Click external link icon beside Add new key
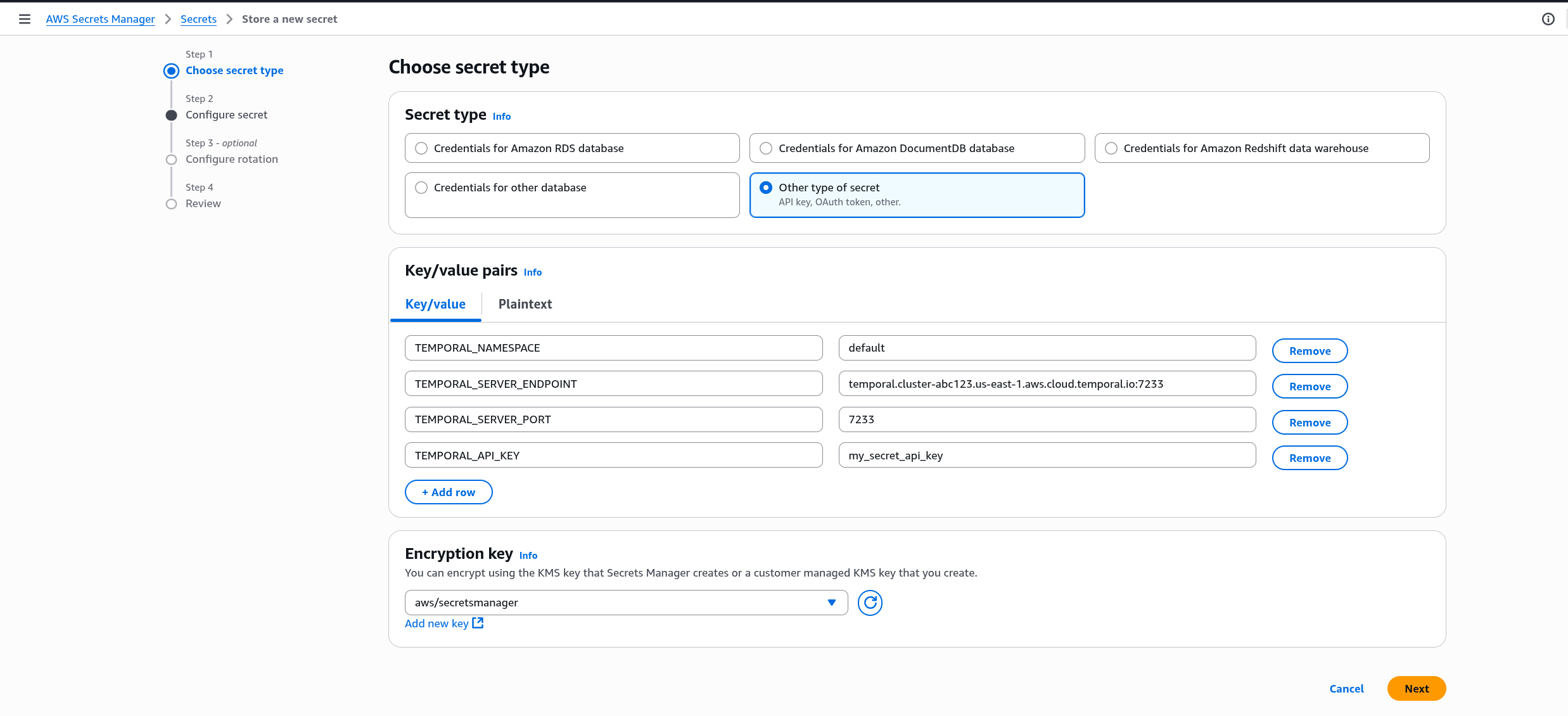This screenshot has width=1568, height=716. click(x=478, y=623)
